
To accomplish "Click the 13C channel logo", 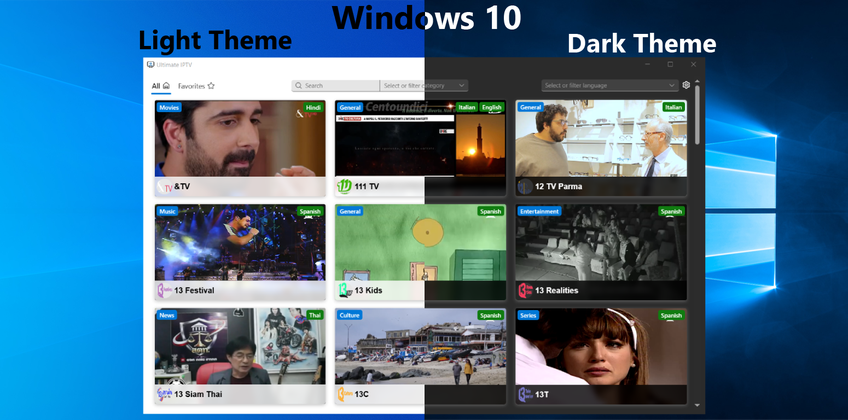I will point(344,394).
